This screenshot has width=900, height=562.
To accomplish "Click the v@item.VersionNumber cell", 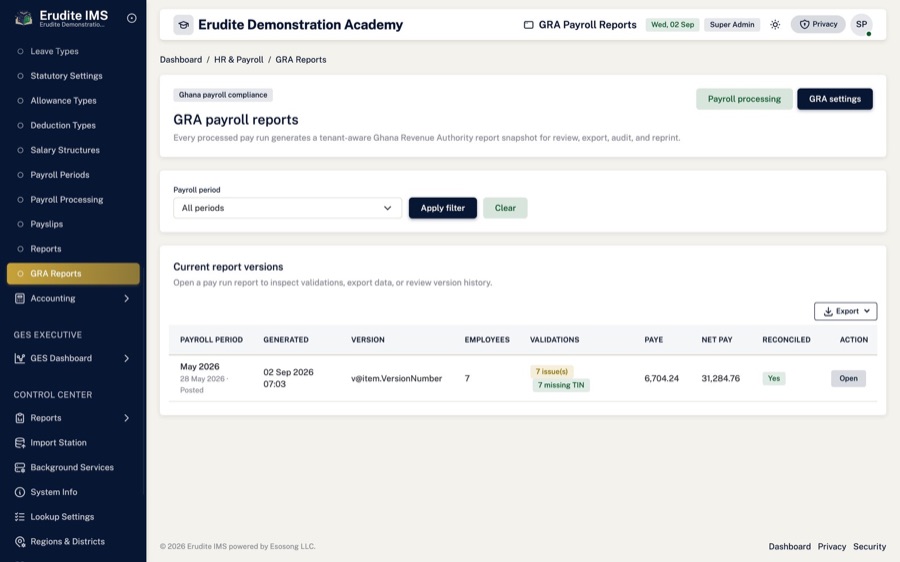I will tap(397, 378).
